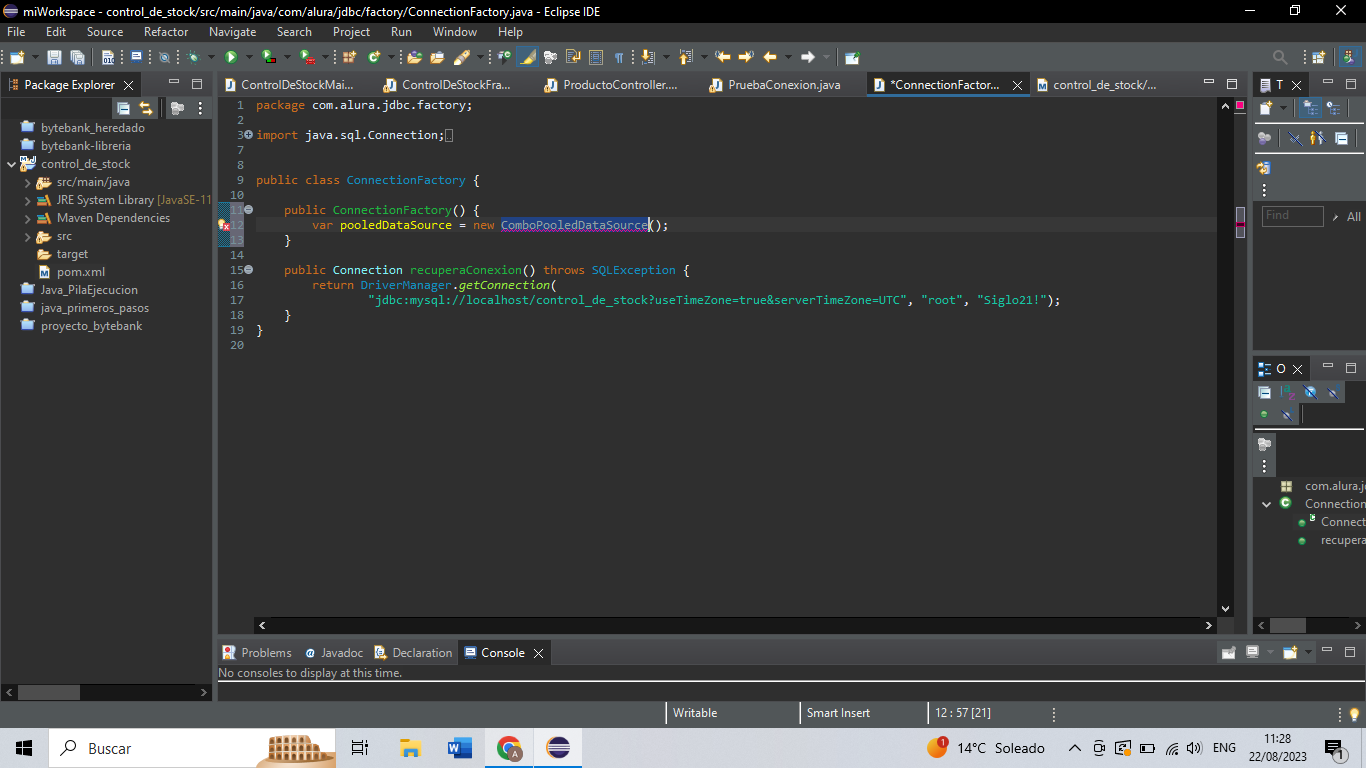Expand the src folder
1366x768 pixels.
click(28, 237)
